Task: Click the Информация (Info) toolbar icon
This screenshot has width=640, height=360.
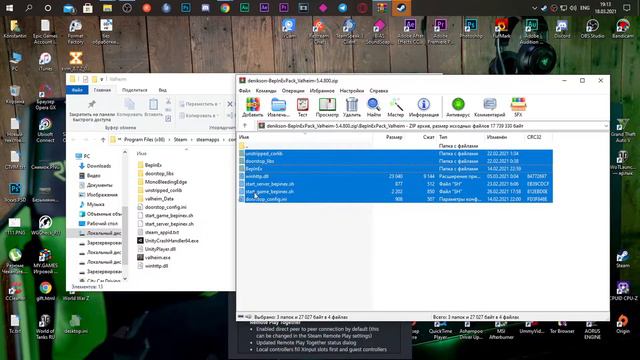Action: point(424,107)
